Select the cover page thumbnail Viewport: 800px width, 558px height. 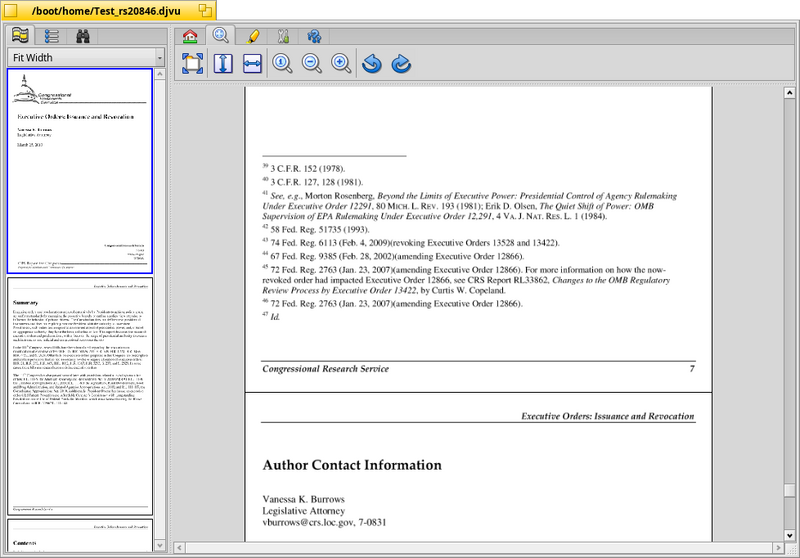pos(80,171)
